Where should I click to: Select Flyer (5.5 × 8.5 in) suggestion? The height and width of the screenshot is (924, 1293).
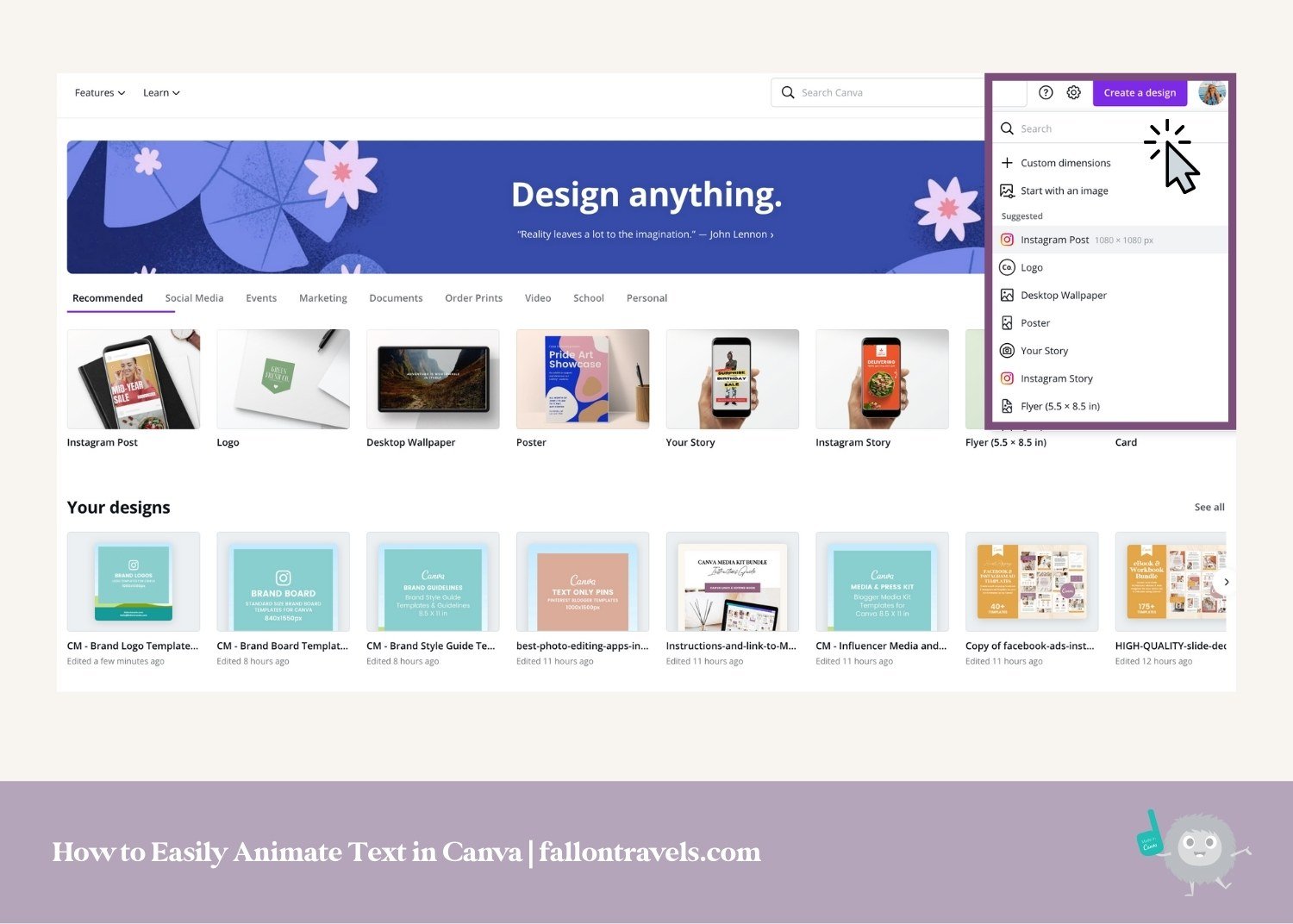click(x=1110, y=406)
